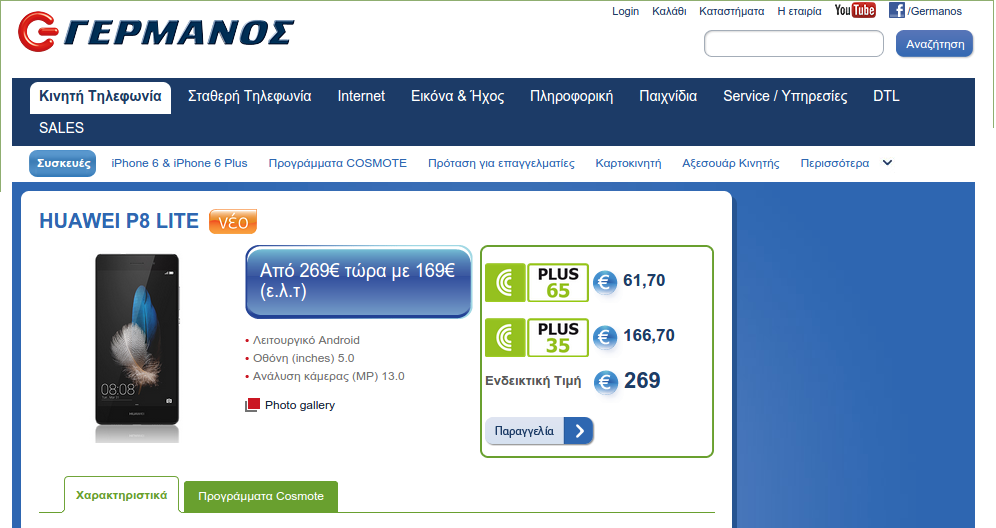
Task: Open the Internet menu
Action: tap(361, 96)
